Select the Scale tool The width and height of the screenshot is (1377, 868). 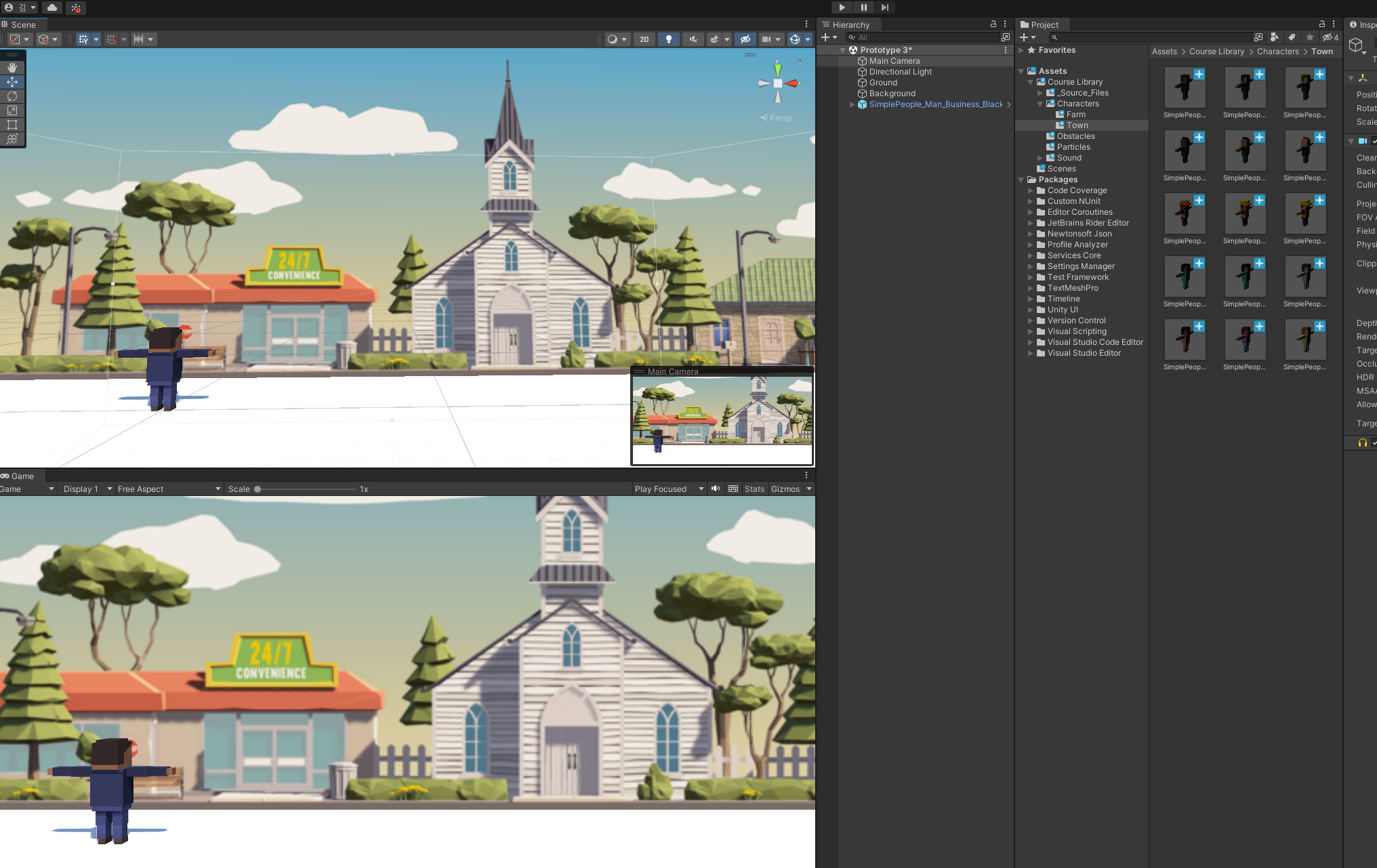click(12, 110)
